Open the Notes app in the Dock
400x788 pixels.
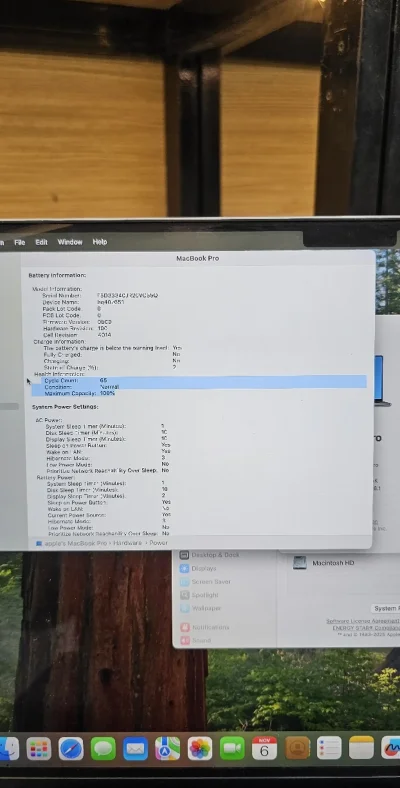[x=361, y=749]
